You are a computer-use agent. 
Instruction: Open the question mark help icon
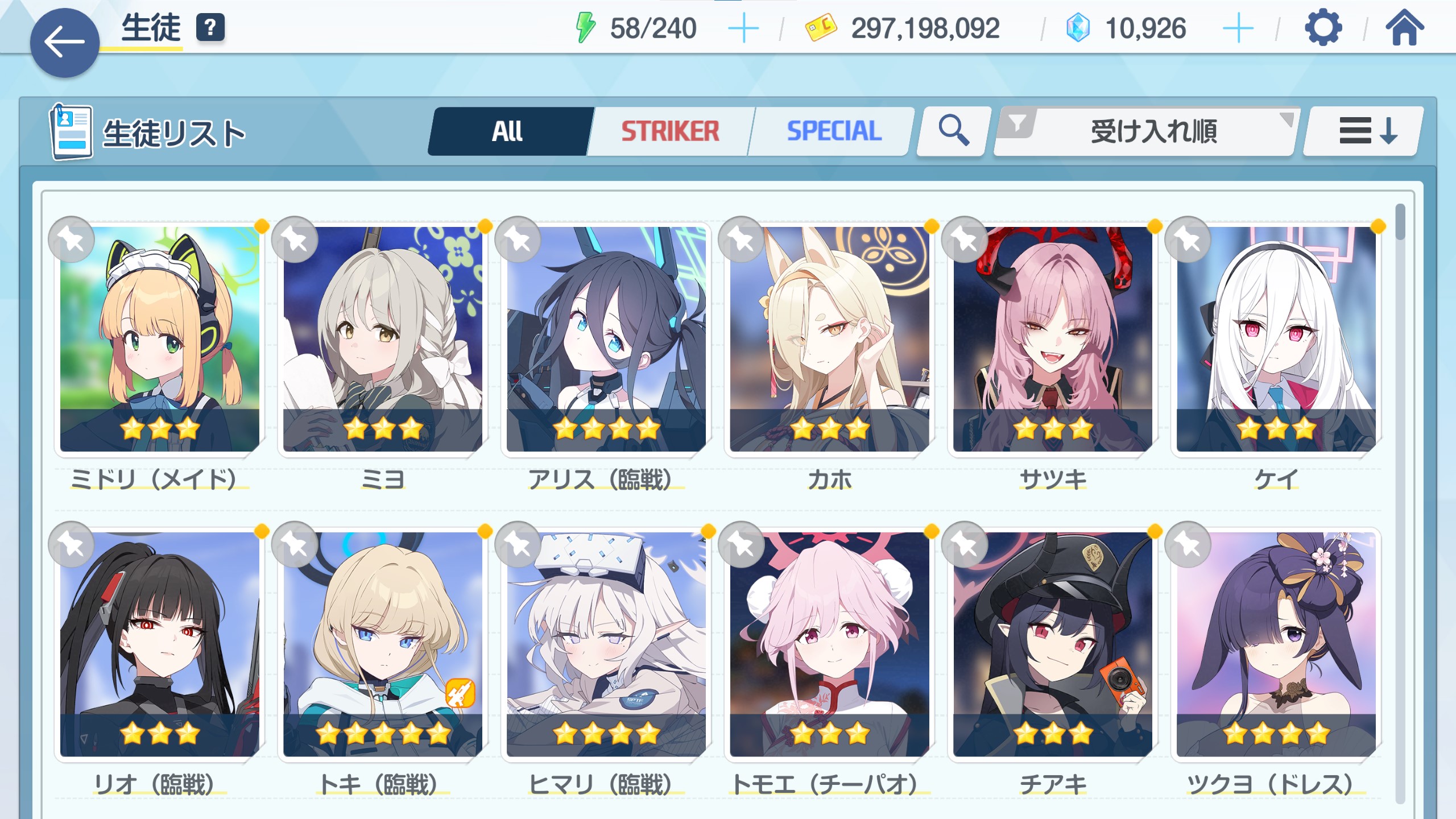coord(210,28)
